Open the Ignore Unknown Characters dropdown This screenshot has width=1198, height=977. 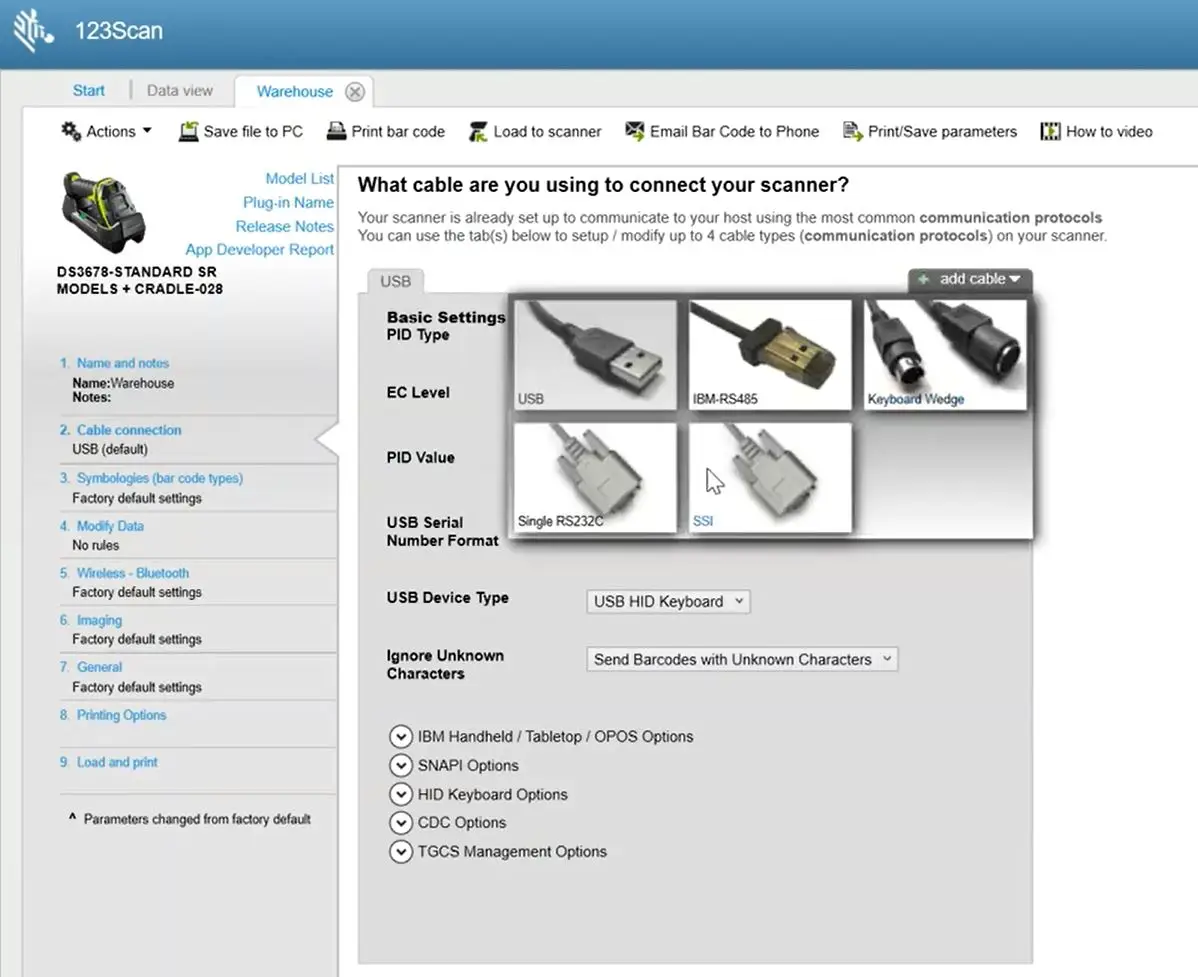[742, 659]
